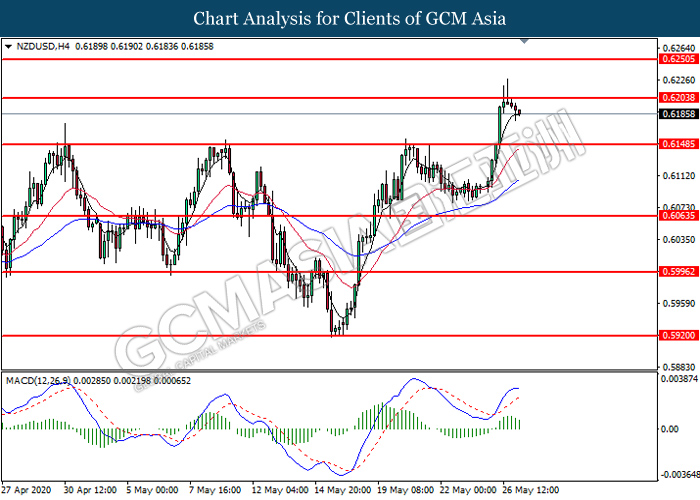
Task: Click the 7 May 16:00 time label
Action: pyautogui.click(x=215, y=490)
